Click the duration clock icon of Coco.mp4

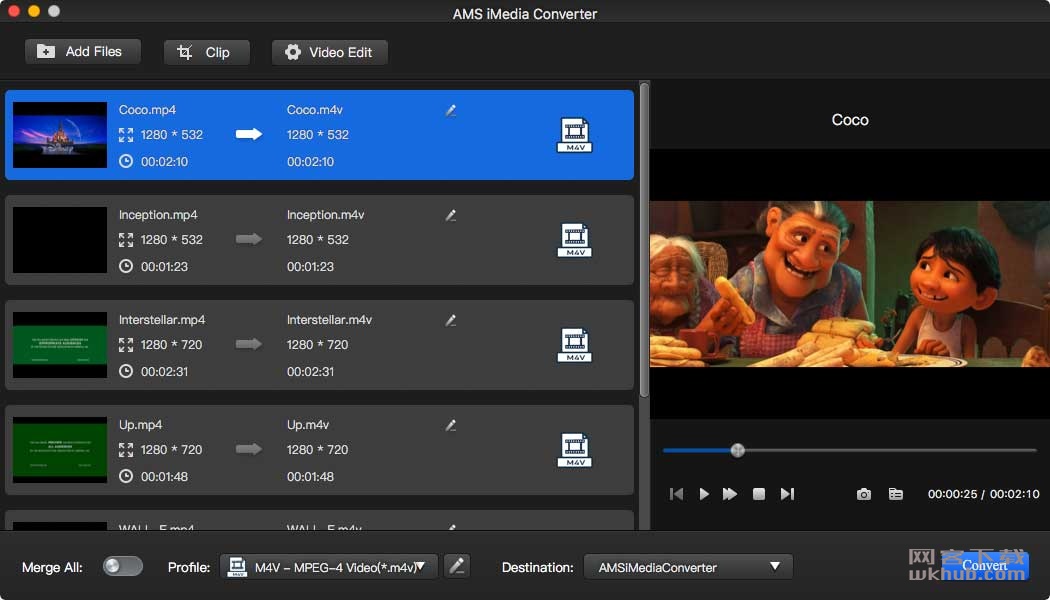tap(126, 161)
